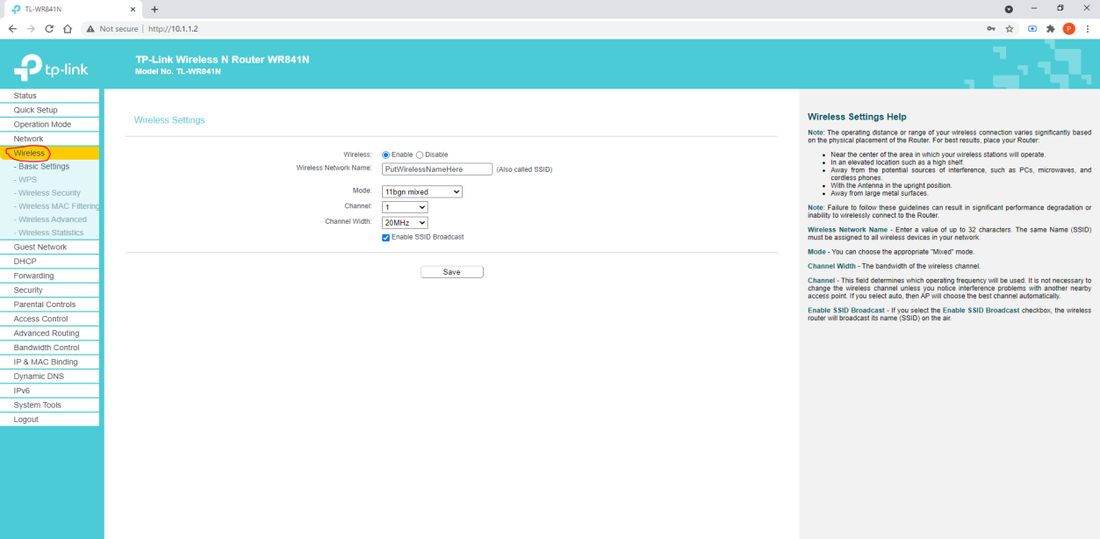Open the extensions puzzle icon
This screenshot has width=1100, height=539.
pos(1050,29)
